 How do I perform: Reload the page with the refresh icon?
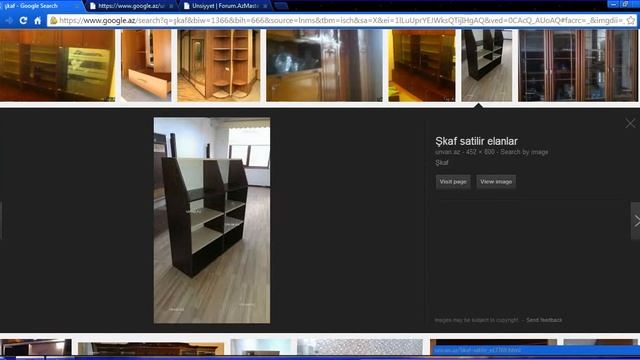tap(23, 20)
